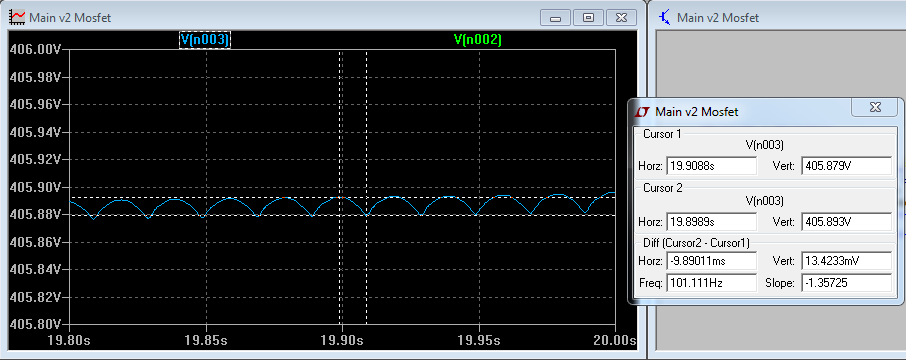Image resolution: width=906 pixels, height=360 pixels.
Task: Click the Slope field showing -1.35725
Action: [x=846, y=283]
